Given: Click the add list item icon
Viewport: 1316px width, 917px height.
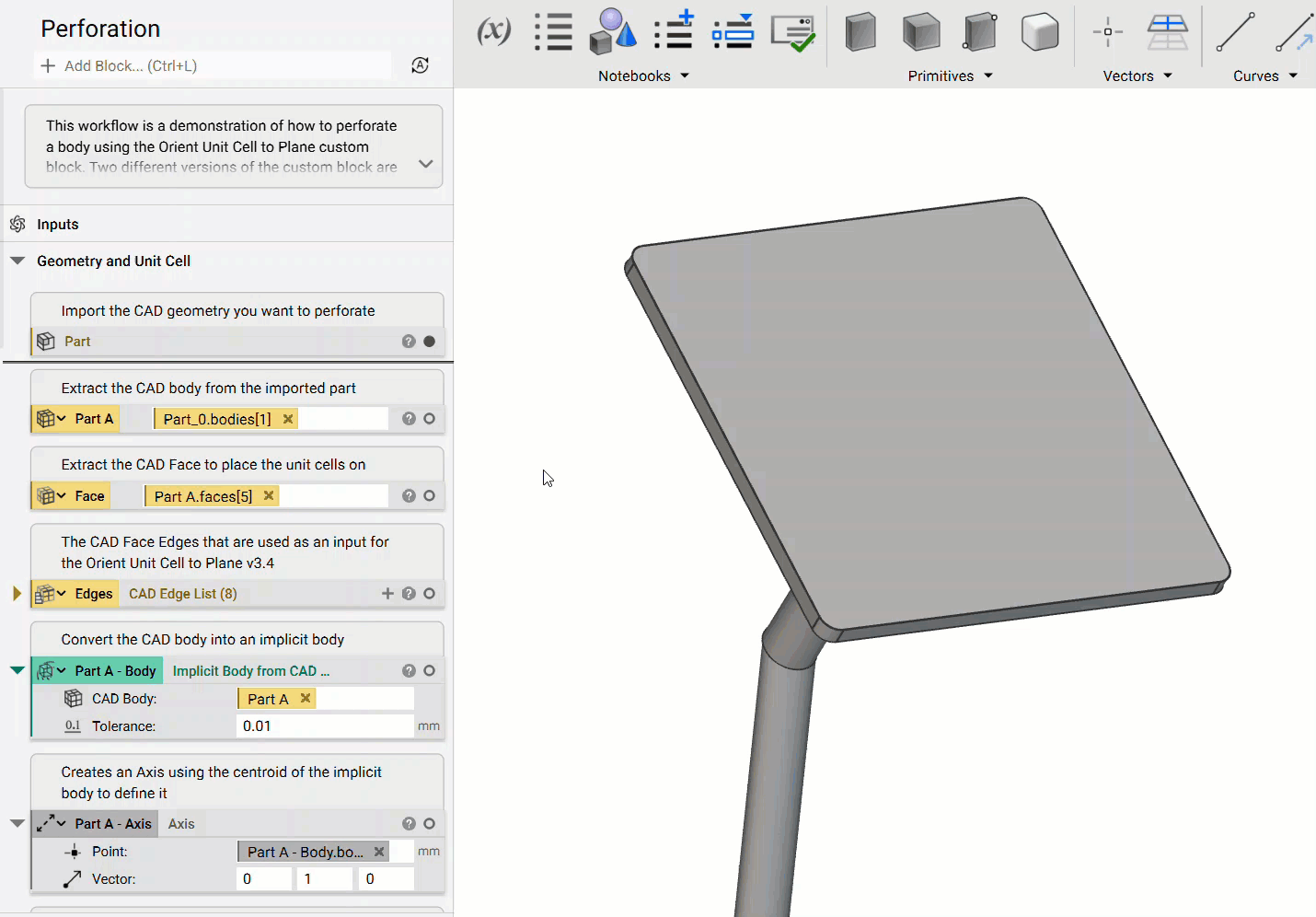Looking at the screenshot, I should 675,30.
